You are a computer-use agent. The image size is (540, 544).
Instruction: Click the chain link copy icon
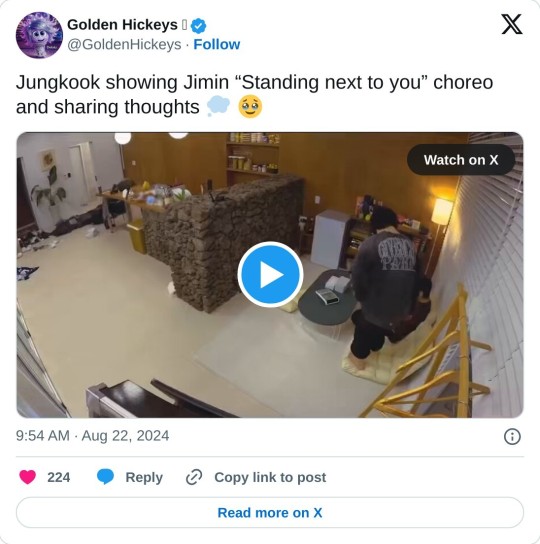pos(194,477)
